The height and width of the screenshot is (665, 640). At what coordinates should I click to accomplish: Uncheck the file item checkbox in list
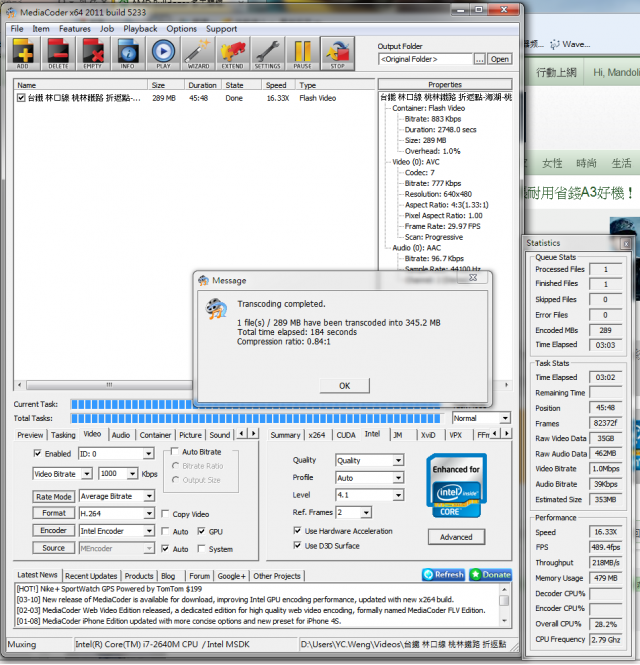[x=21, y=98]
